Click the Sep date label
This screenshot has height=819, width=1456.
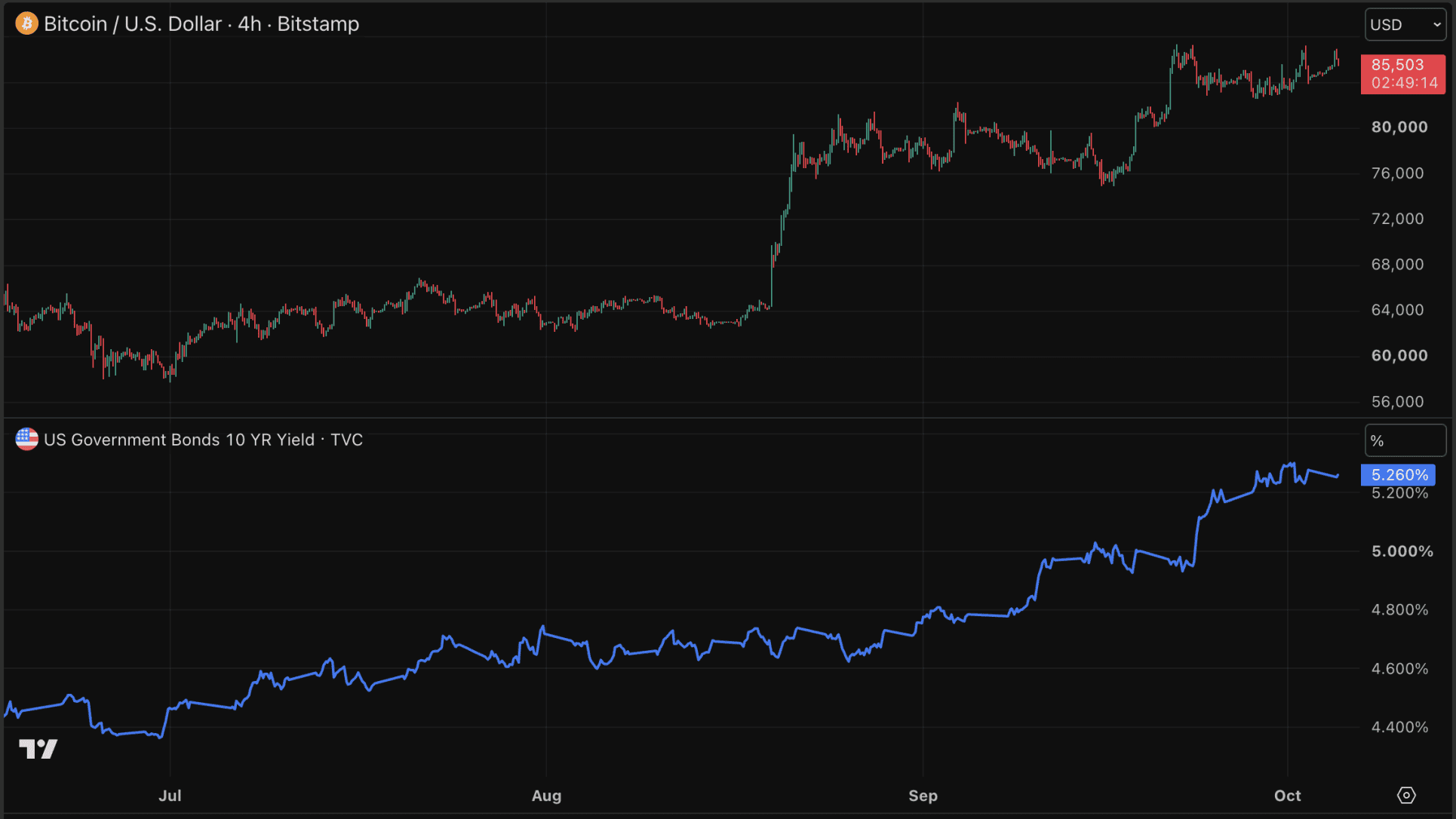pos(923,796)
